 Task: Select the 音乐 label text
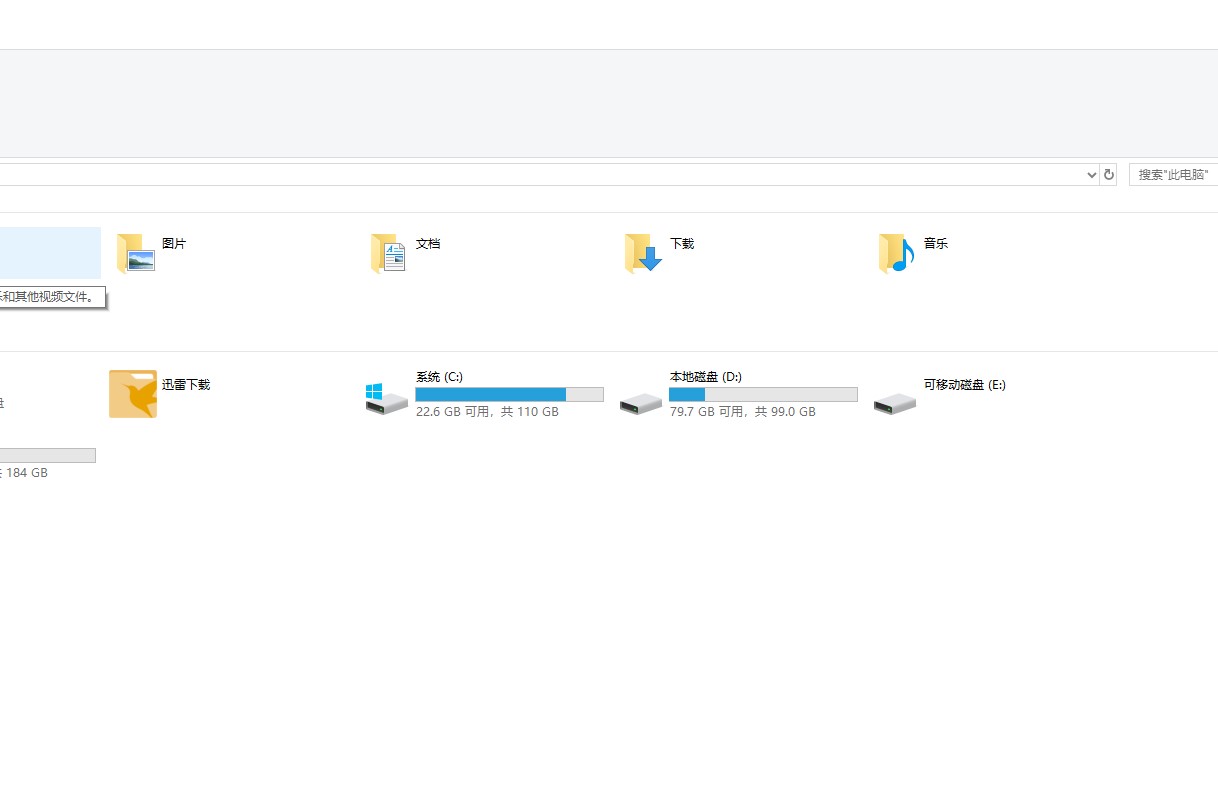(x=936, y=243)
